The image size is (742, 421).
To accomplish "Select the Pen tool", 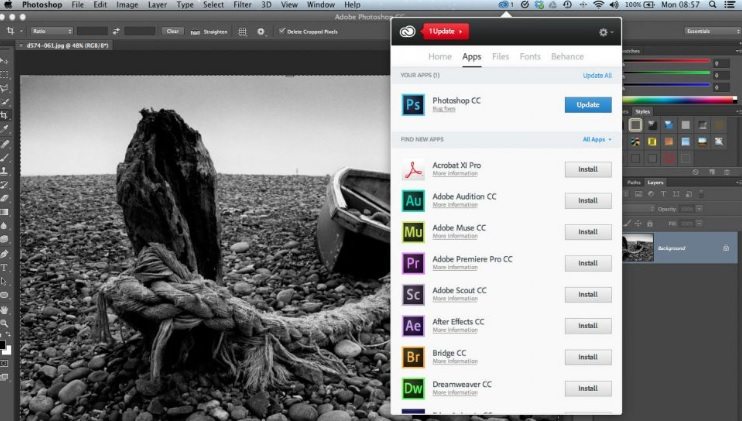I will 4,254.
